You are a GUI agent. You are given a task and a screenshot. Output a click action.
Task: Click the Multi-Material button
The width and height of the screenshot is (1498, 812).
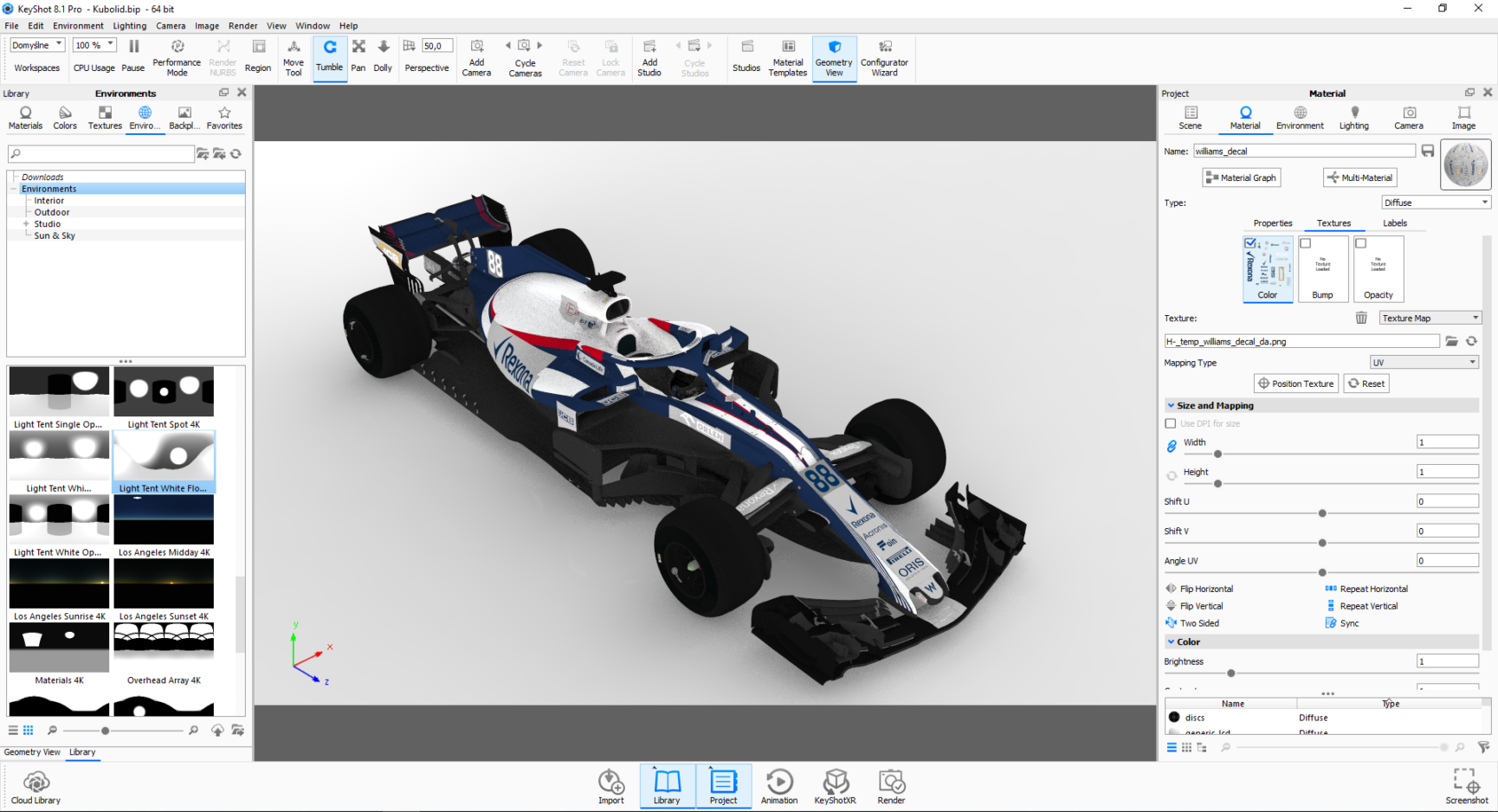1360,177
